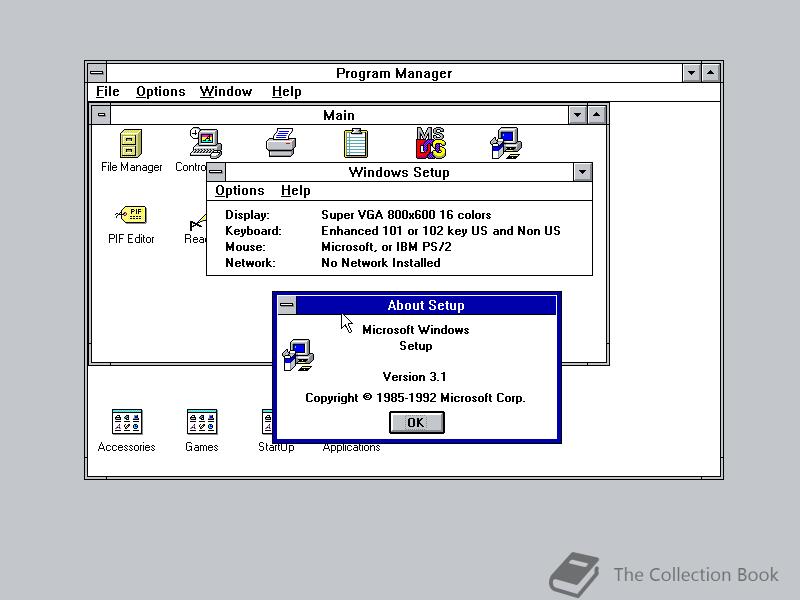
Task: Launch the MS-DOS Prompt icon
Action: click(431, 143)
